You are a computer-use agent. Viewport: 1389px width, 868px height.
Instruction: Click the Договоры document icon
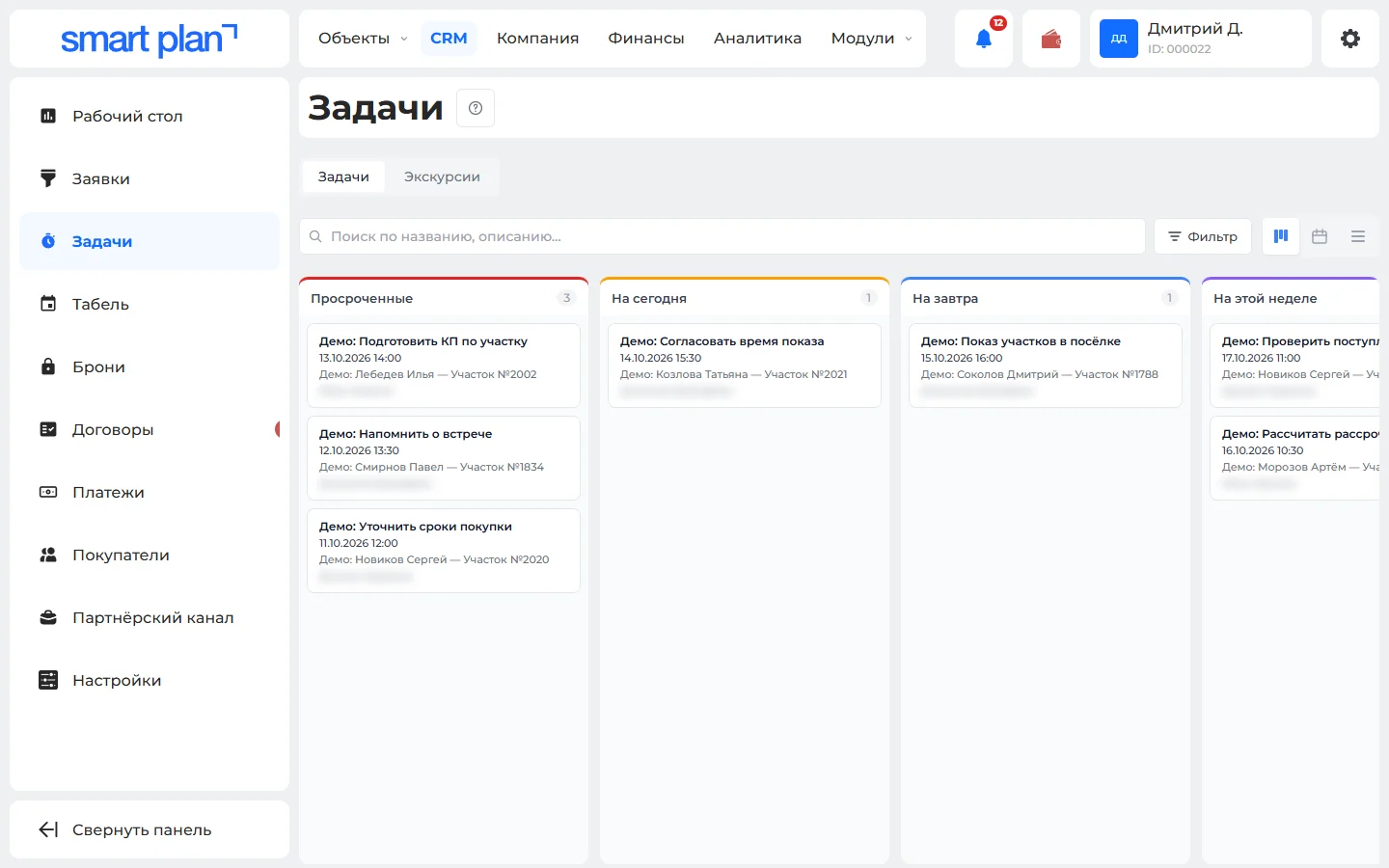coord(48,429)
